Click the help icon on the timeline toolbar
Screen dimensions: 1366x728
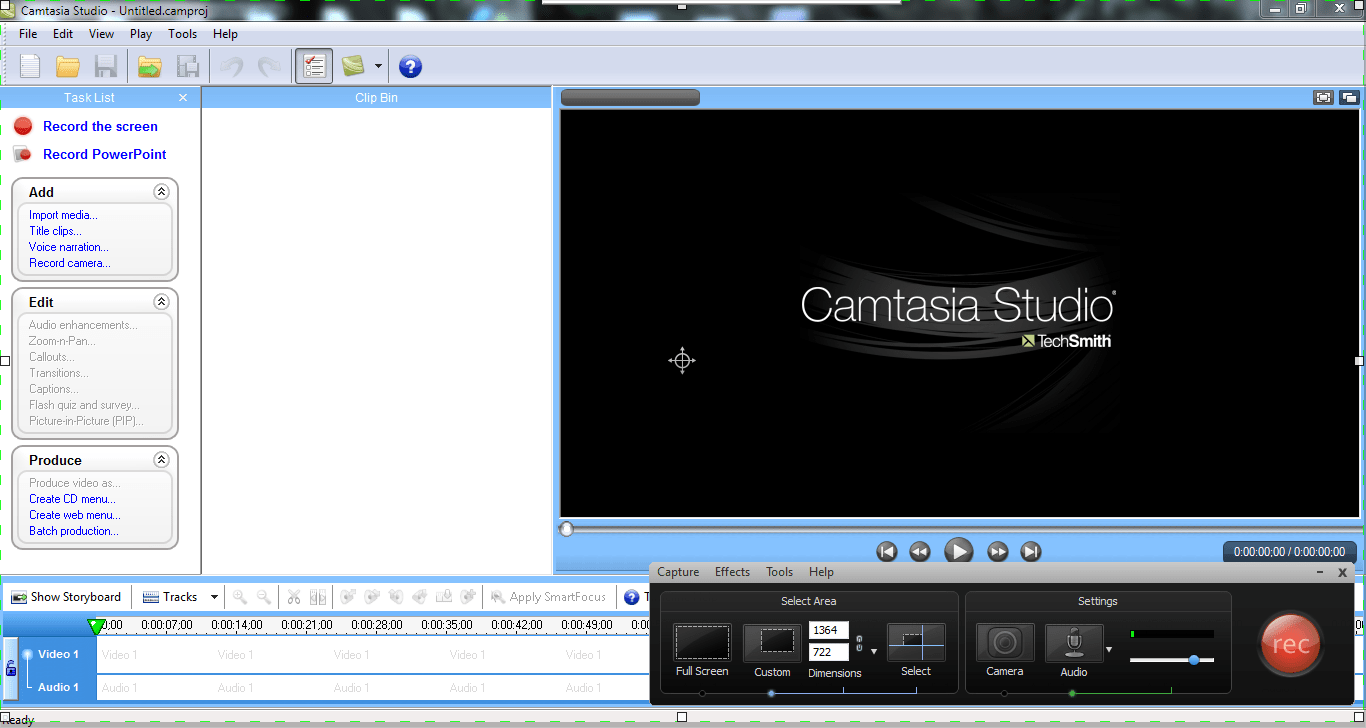(631, 597)
